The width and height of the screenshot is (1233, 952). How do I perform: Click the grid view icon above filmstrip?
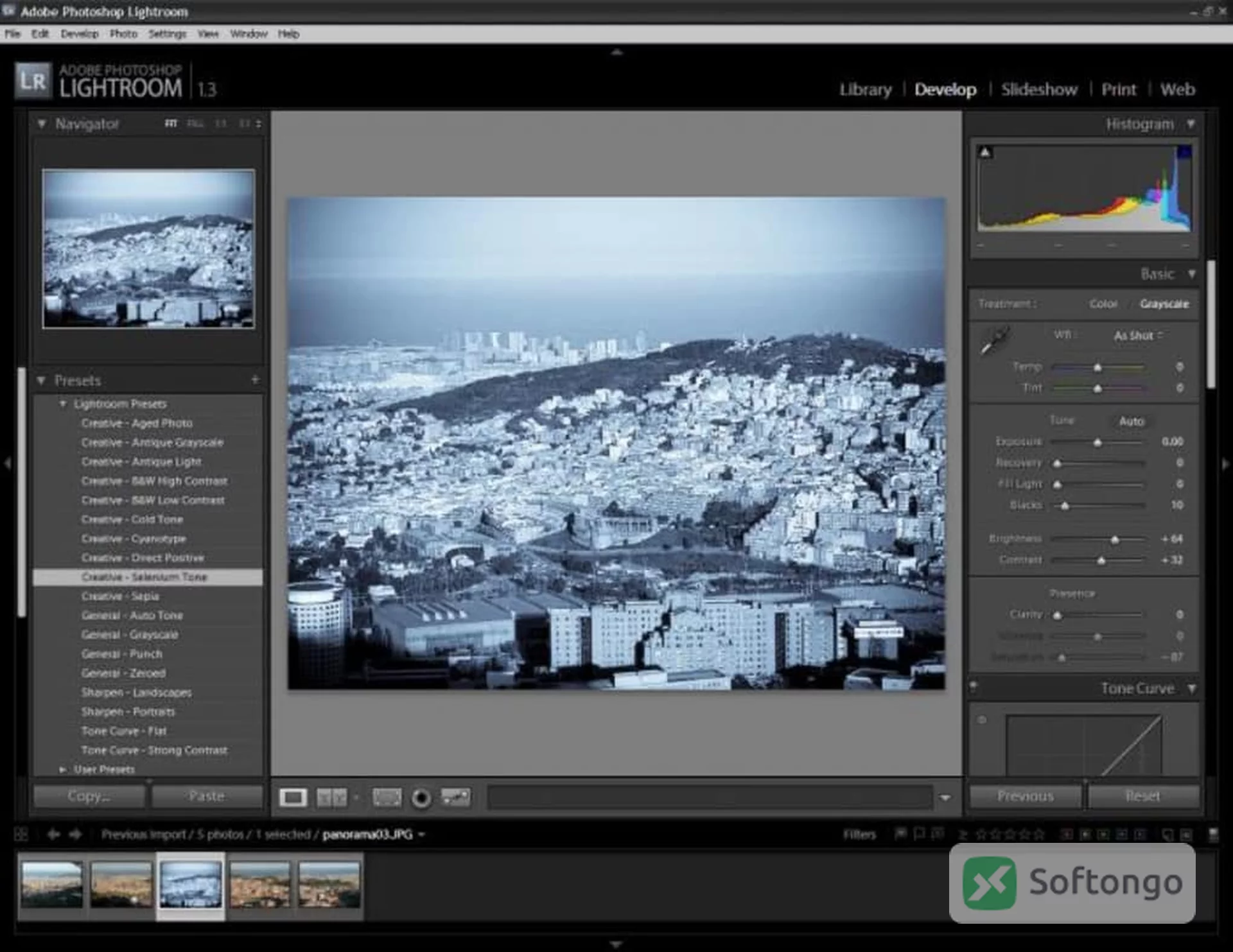click(x=21, y=834)
